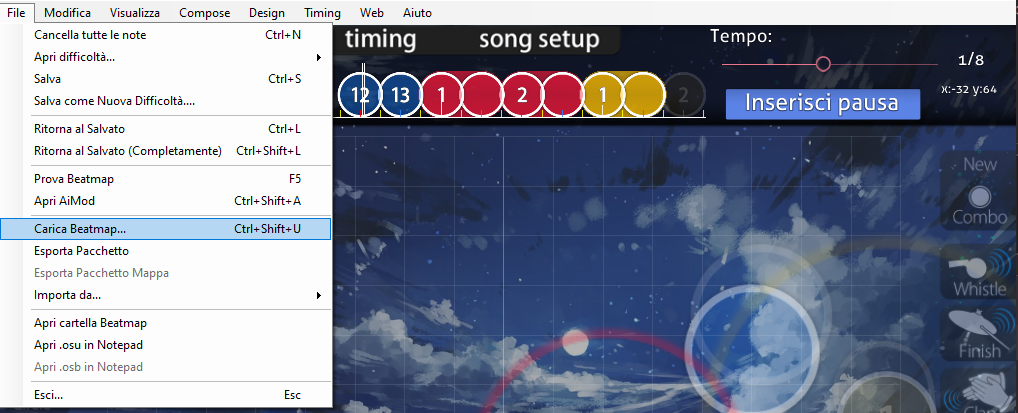
Task: Open the Modifica menu
Action: click(x=68, y=12)
